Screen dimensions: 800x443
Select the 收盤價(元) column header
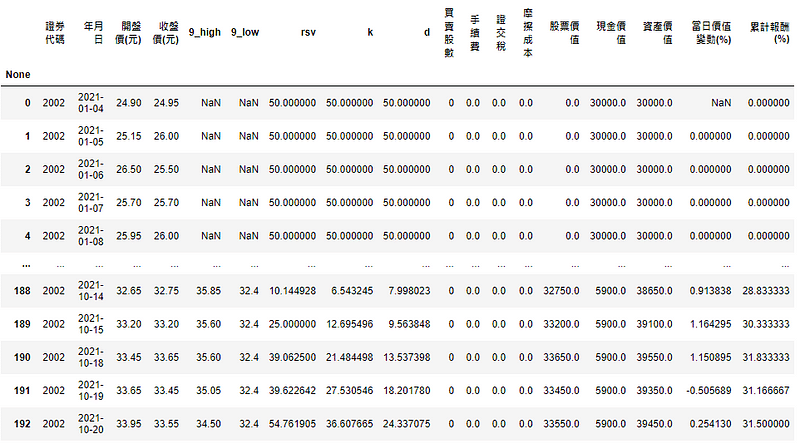pyautogui.click(x=165, y=32)
